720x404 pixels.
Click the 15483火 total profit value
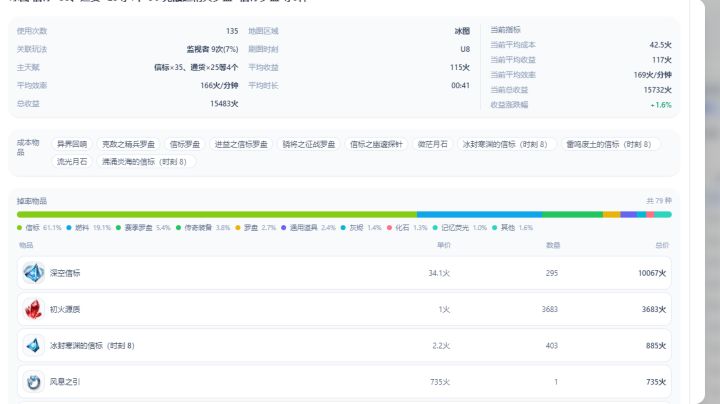click(224, 104)
